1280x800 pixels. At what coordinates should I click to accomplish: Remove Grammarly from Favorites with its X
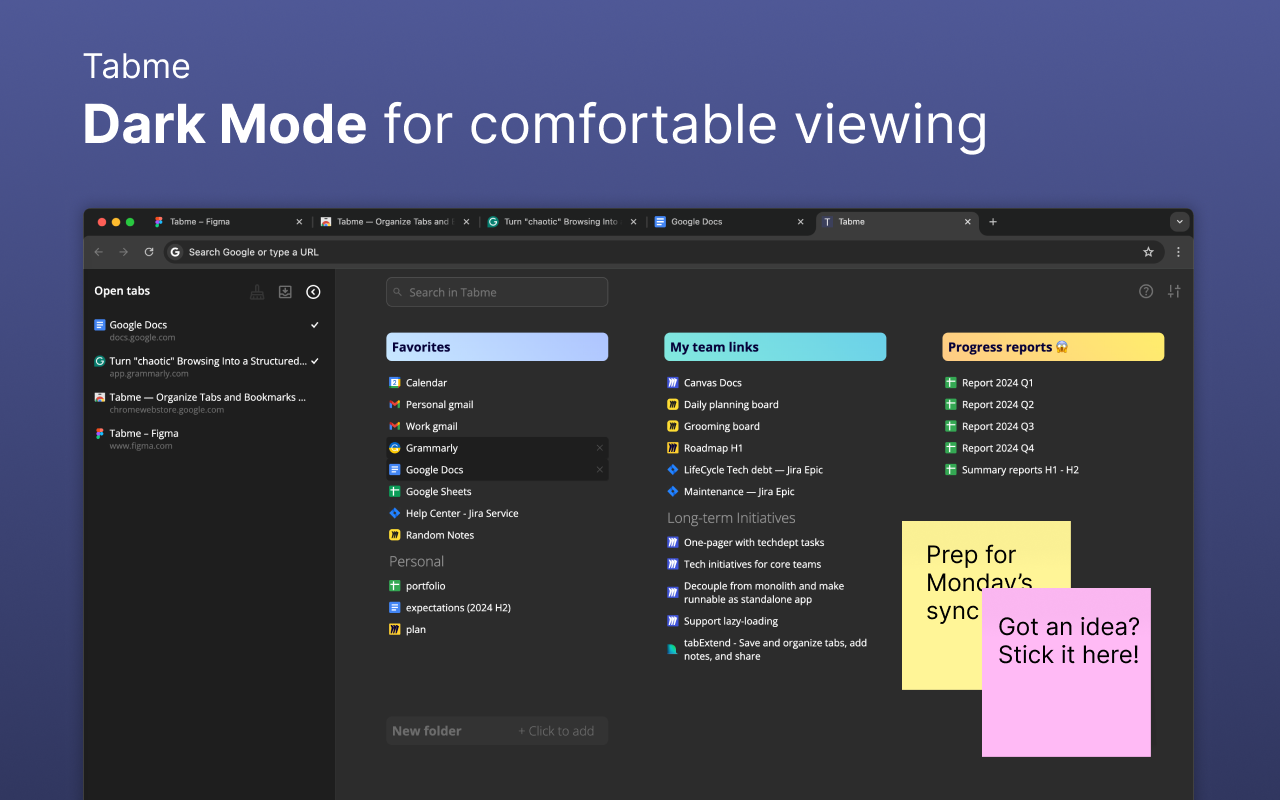600,448
